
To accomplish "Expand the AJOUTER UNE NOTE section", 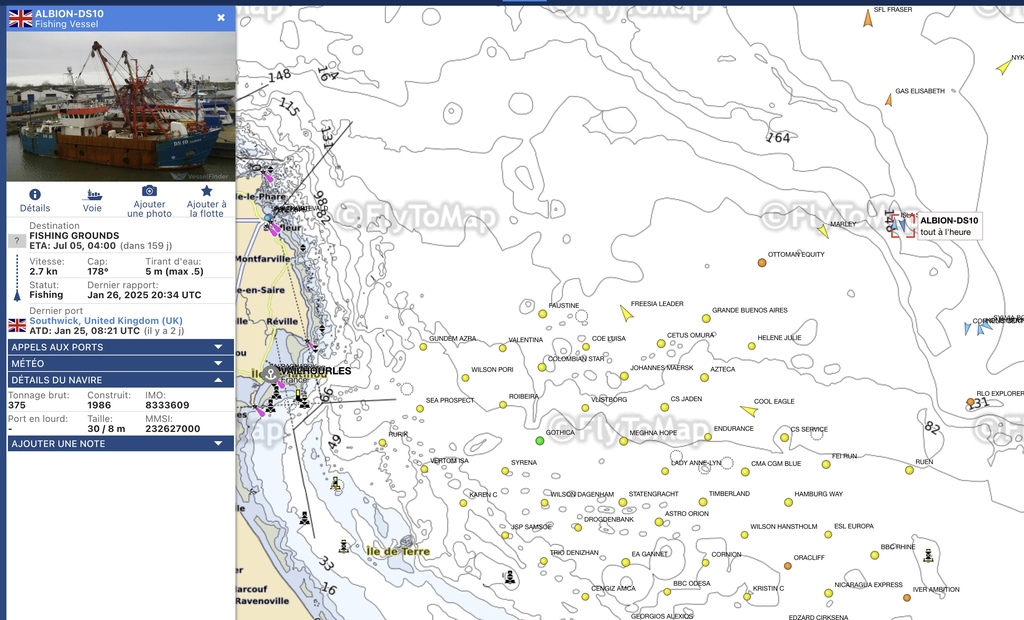I will [121, 444].
